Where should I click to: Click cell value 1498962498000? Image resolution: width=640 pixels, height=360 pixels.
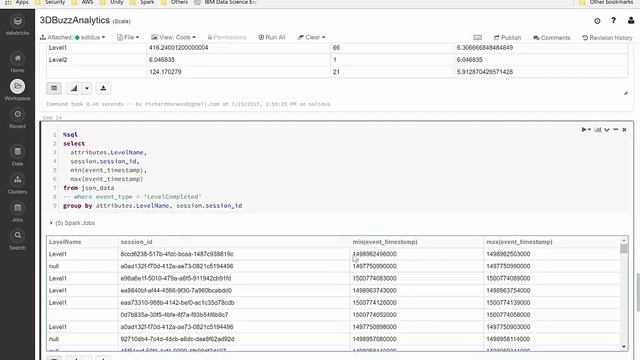(x=374, y=254)
